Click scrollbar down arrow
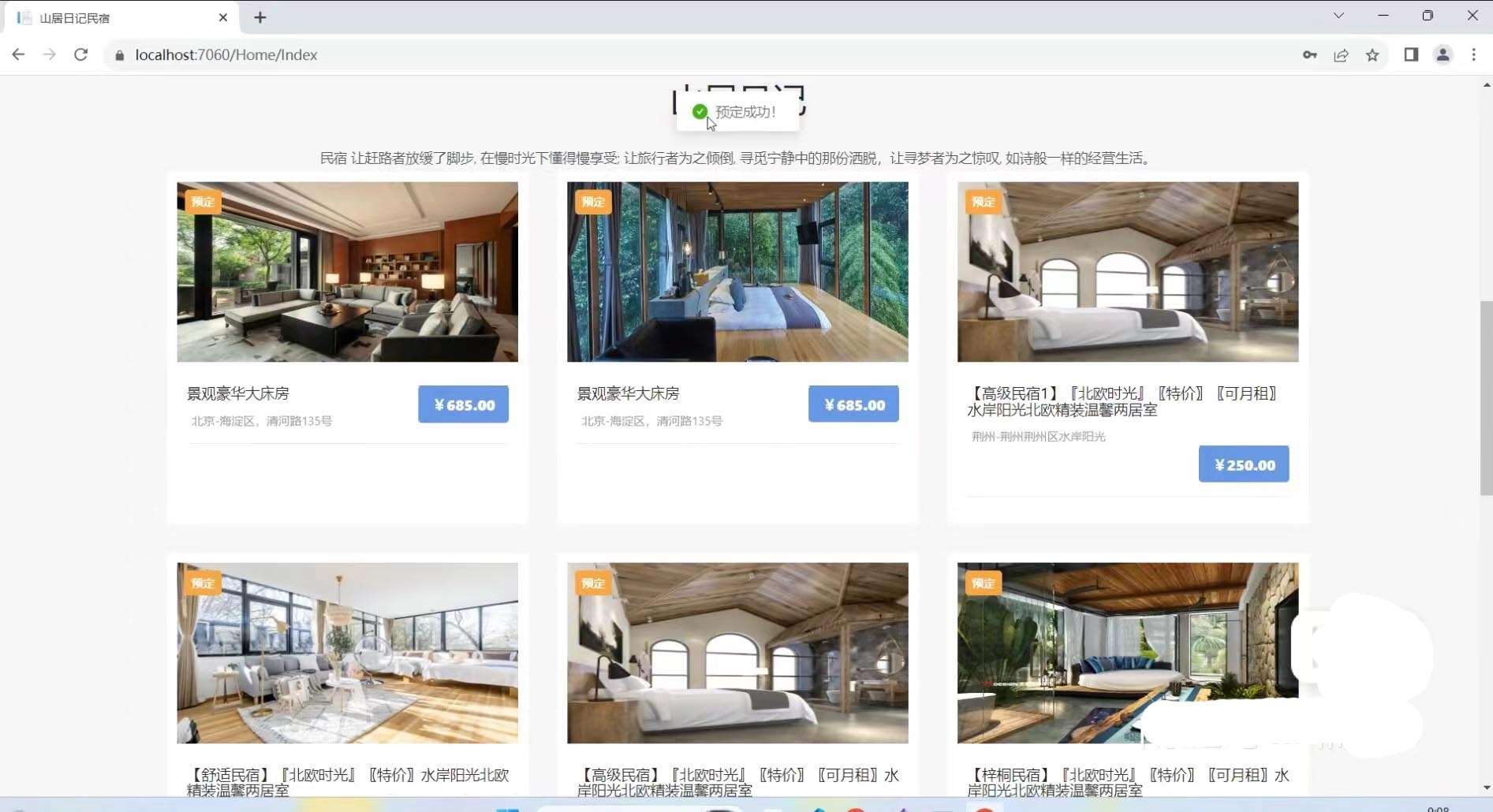Screen dimensions: 1493x812 click(x=1487, y=788)
